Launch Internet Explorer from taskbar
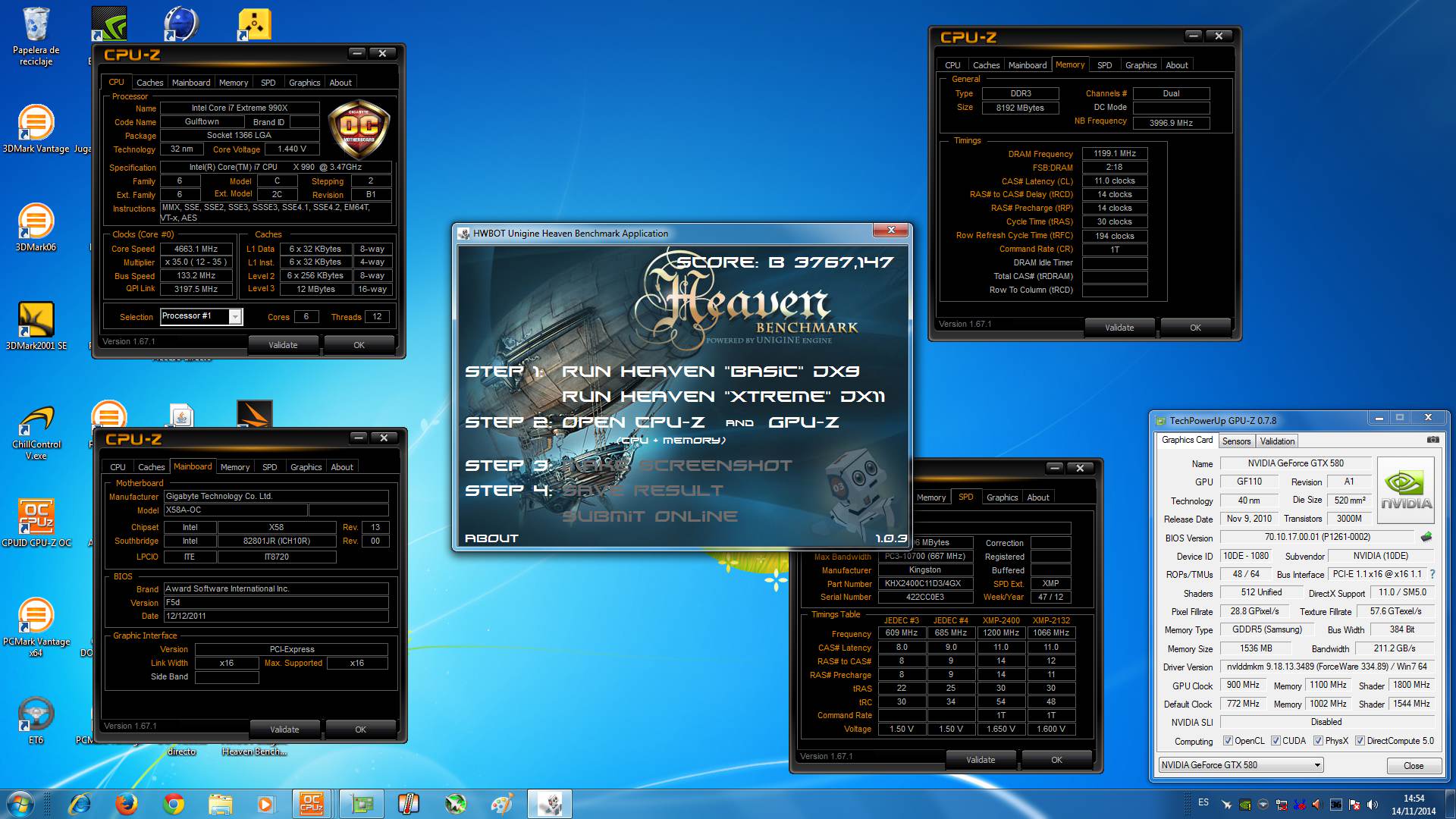1456x819 pixels. 80,804
